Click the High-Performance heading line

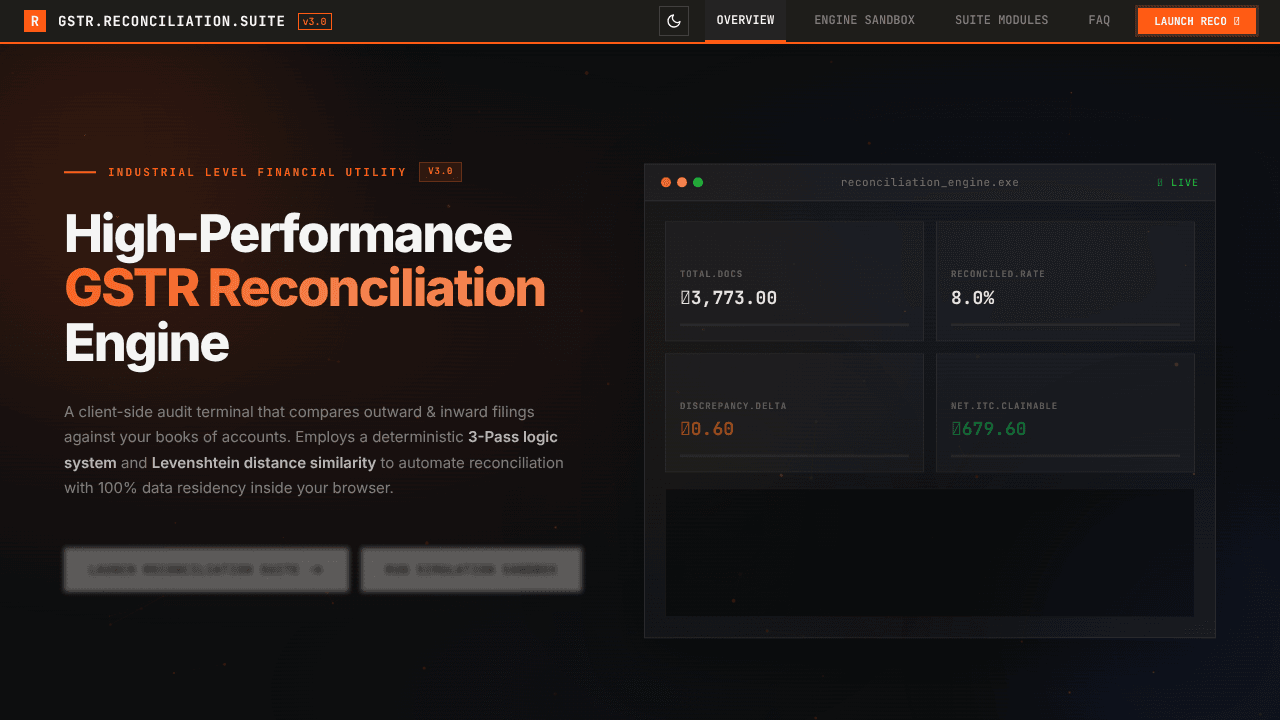pyautogui.click(x=288, y=234)
